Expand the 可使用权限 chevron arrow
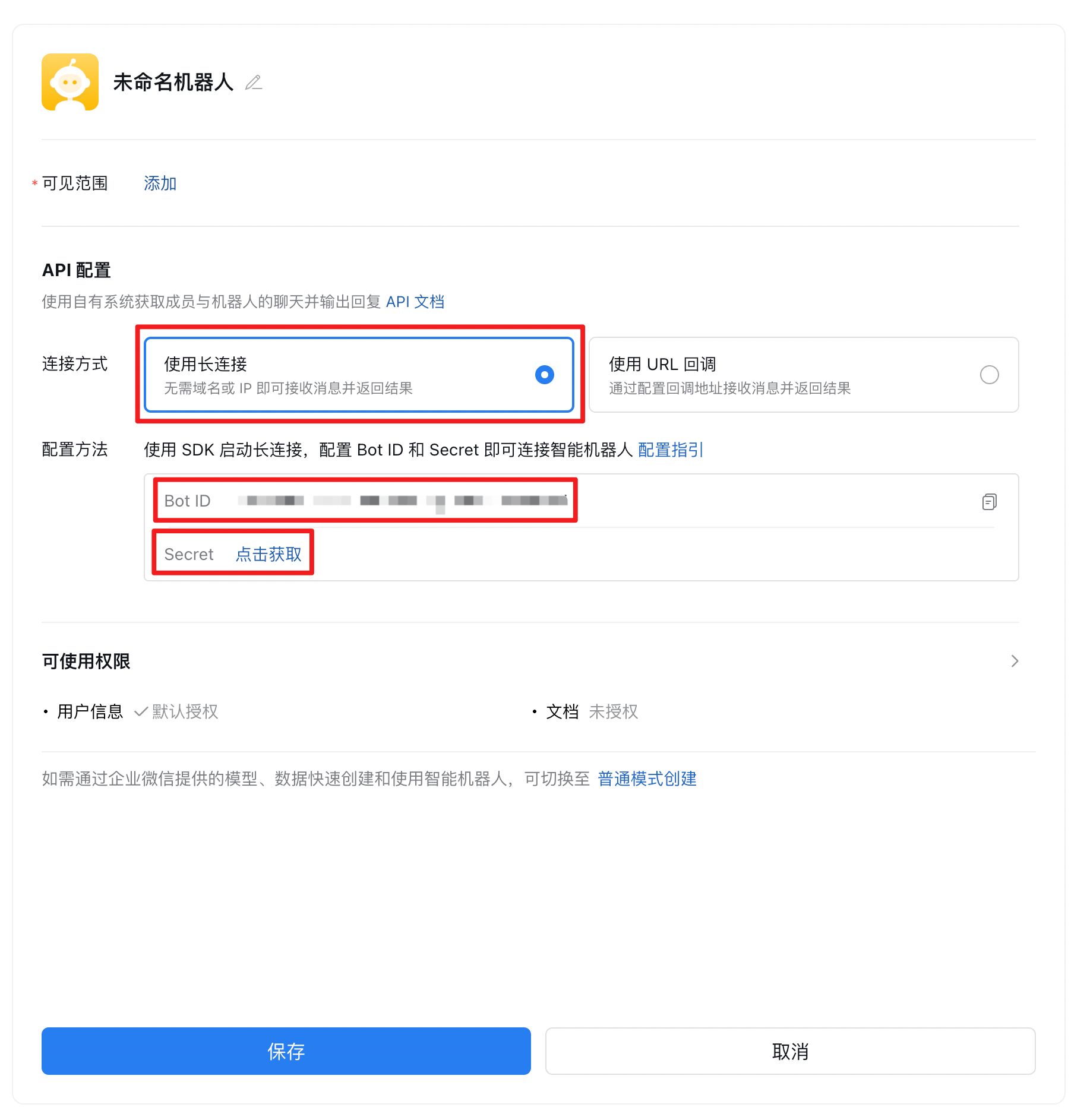Viewport: 1087px width, 1120px height. coord(1015,661)
